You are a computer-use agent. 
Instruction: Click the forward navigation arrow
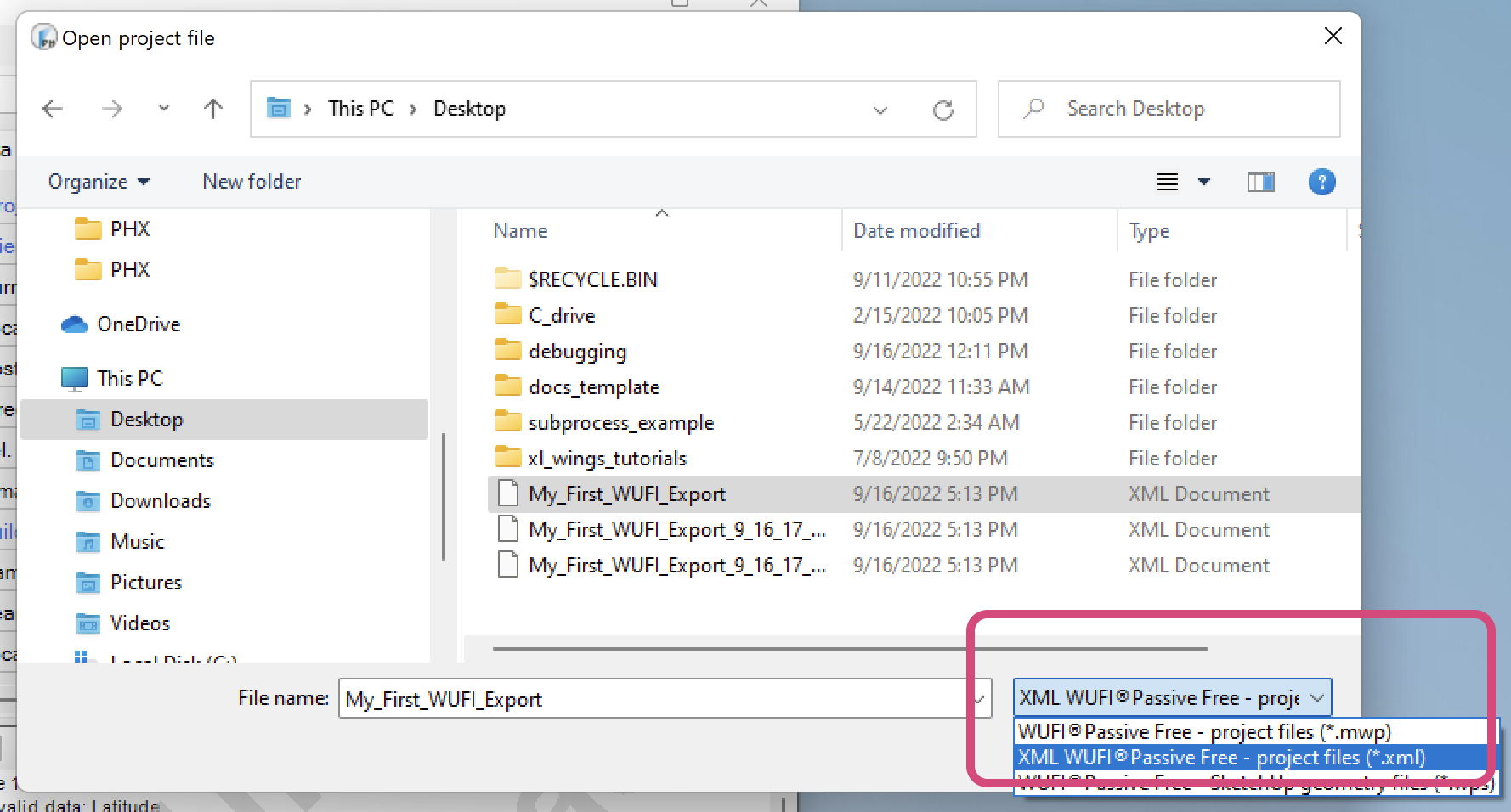(112, 109)
